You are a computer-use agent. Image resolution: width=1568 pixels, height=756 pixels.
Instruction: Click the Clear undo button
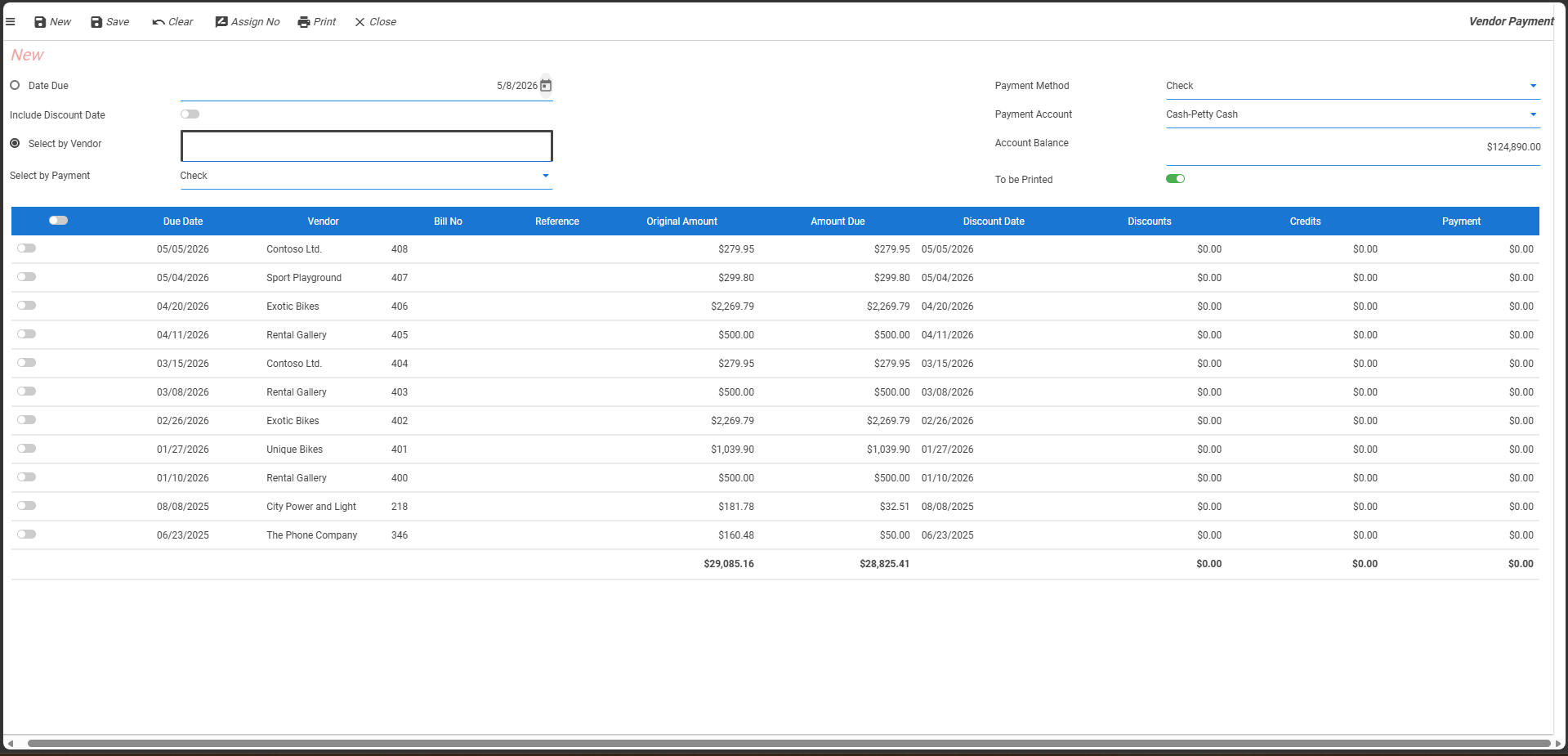(172, 22)
